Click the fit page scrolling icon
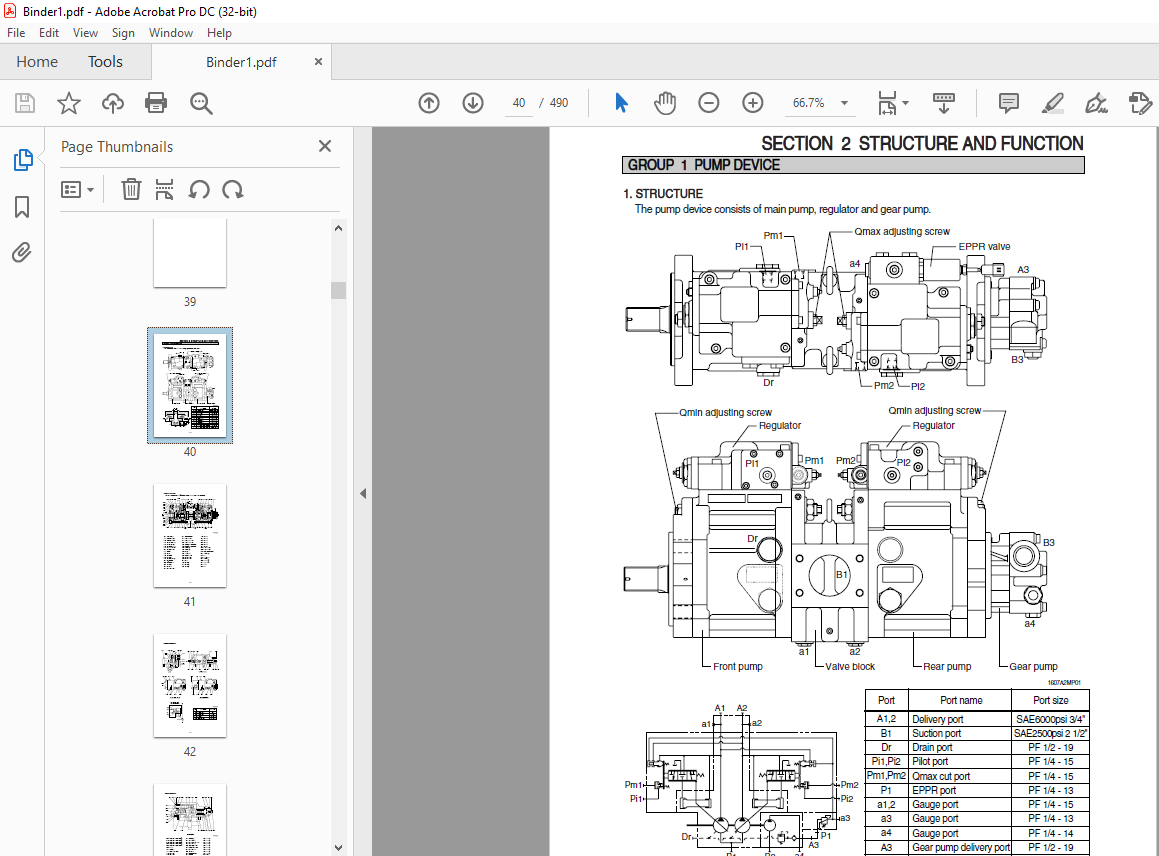The width and height of the screenshot is (1159, 856). click(887, 103)
